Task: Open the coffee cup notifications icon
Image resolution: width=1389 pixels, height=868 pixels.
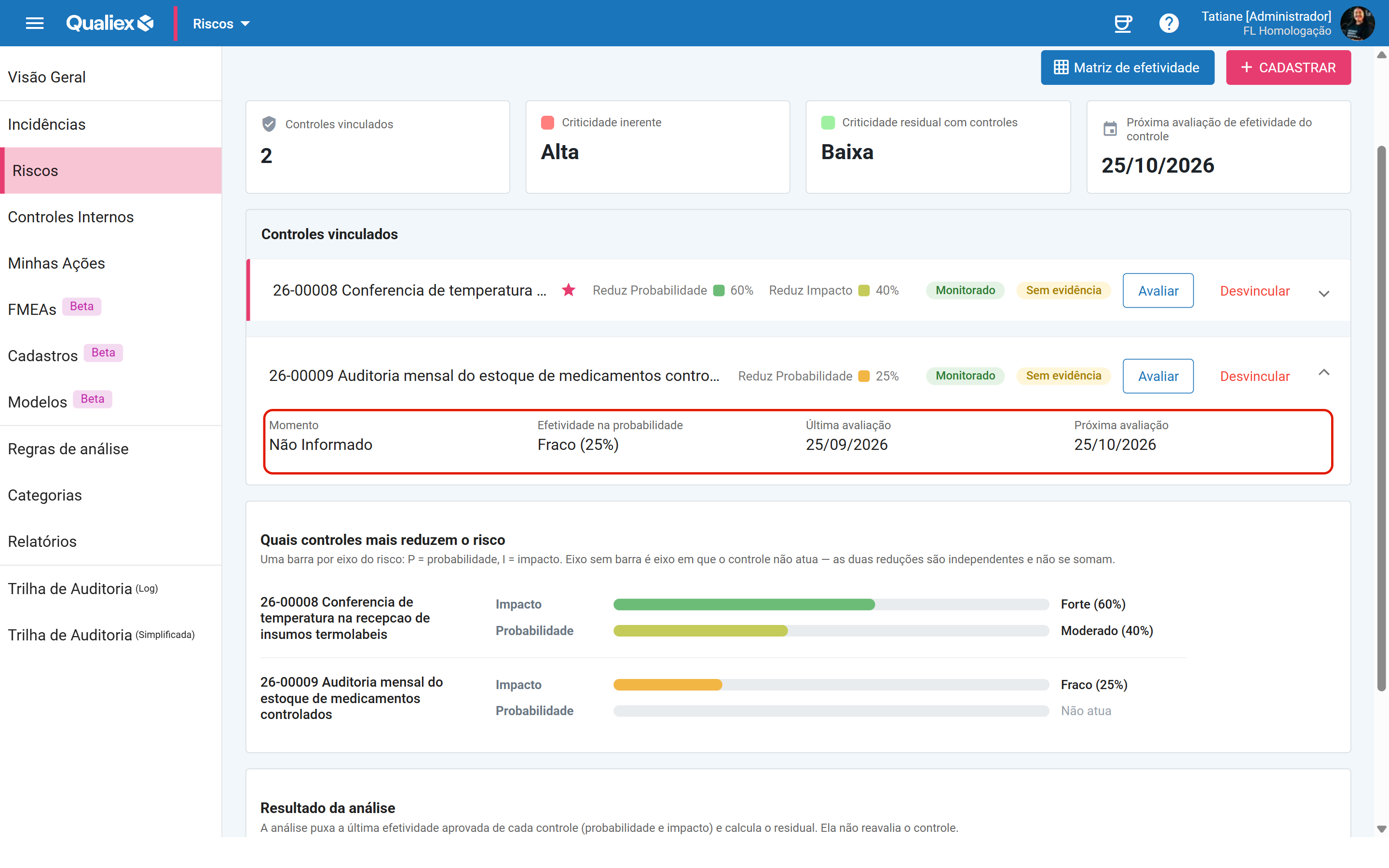Action: click(x=1123, y=24)
